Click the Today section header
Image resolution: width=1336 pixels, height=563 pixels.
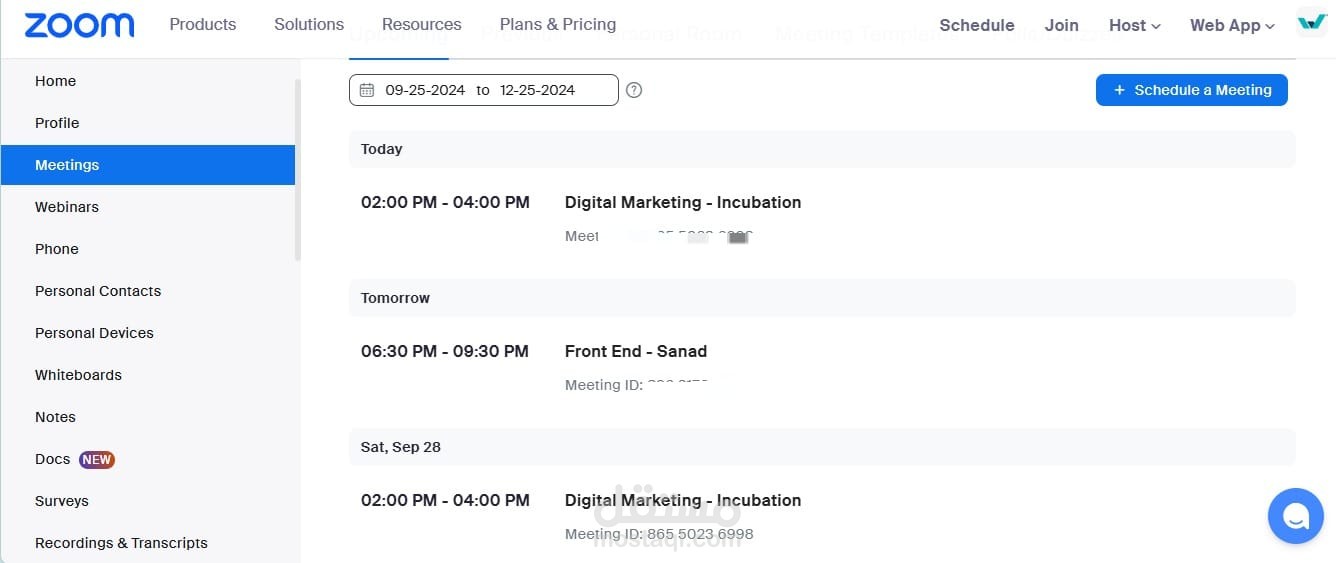pos(822,149)
